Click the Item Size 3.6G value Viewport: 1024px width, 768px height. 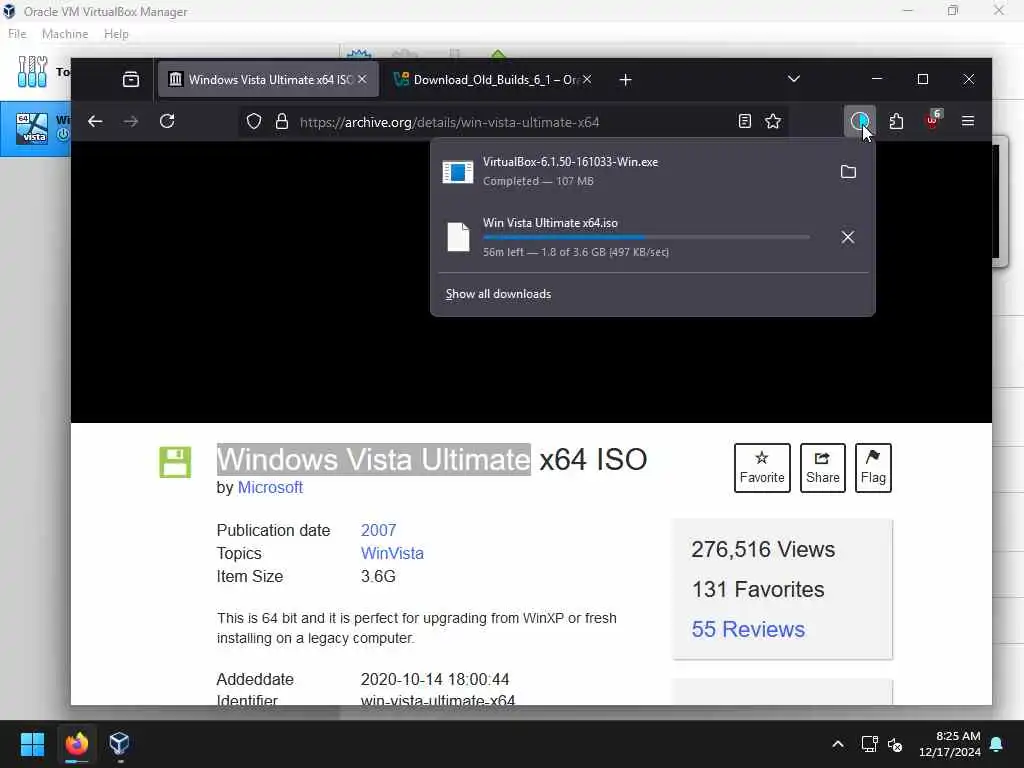[x=378, y=577]
